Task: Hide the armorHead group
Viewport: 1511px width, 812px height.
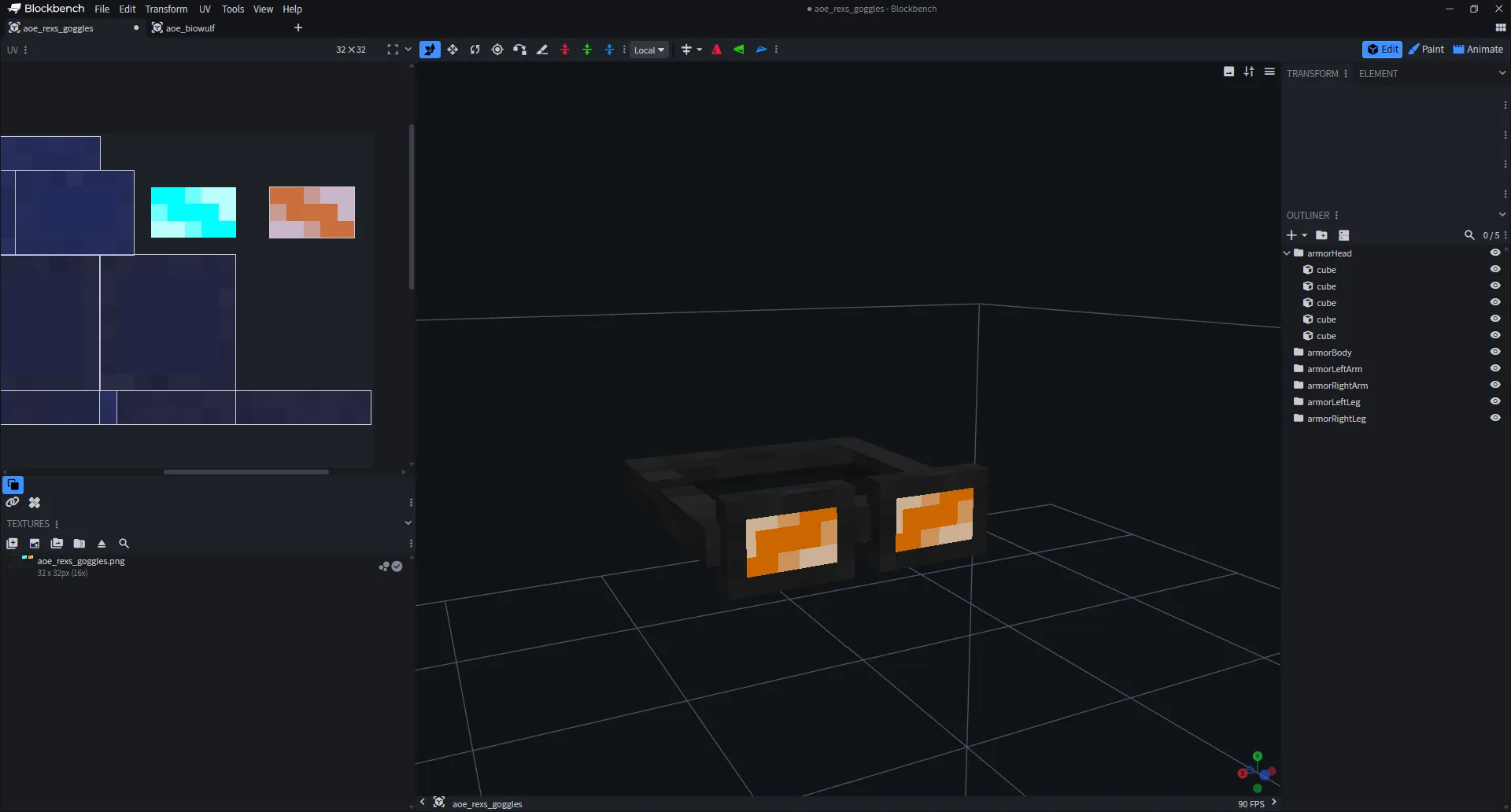Action: pyautogui.click(x=1495, y=253)
